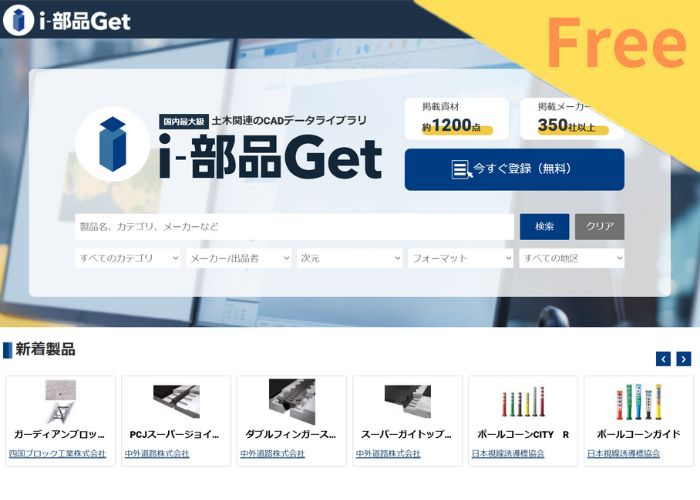This screenshot has height=500, width=700.
Task: Open the 次元 dimension dropdown
Action: [350, 258]
